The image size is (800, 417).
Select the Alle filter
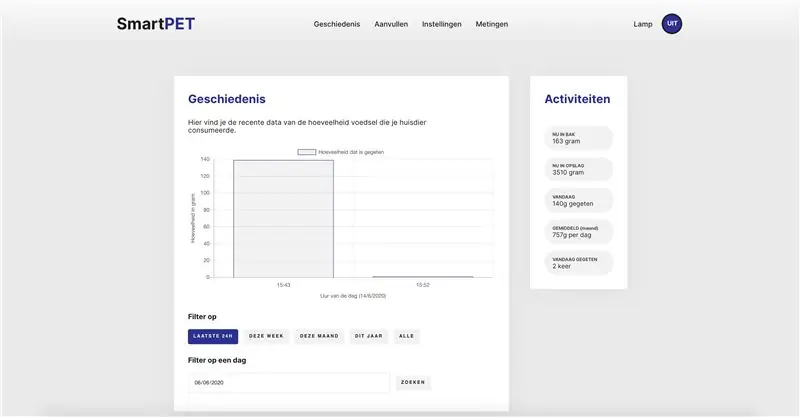coord(406,336)
